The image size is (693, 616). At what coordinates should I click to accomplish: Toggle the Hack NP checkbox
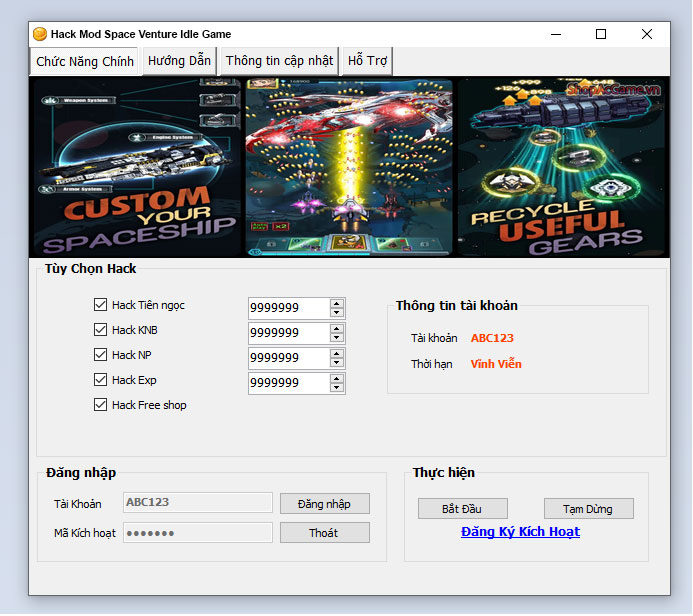[x=100, y=355]
